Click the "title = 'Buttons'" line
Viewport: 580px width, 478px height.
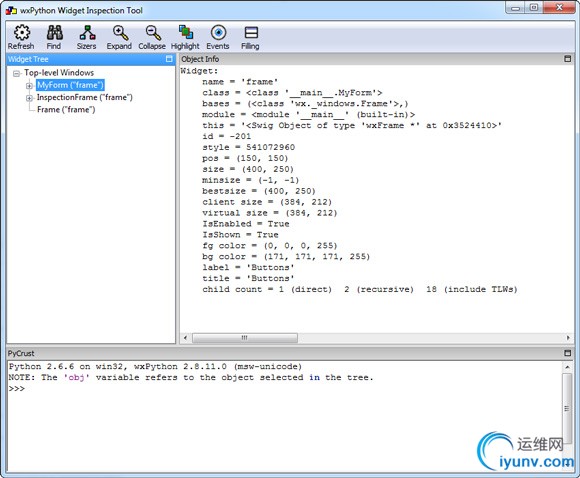(x=248, y=279)
